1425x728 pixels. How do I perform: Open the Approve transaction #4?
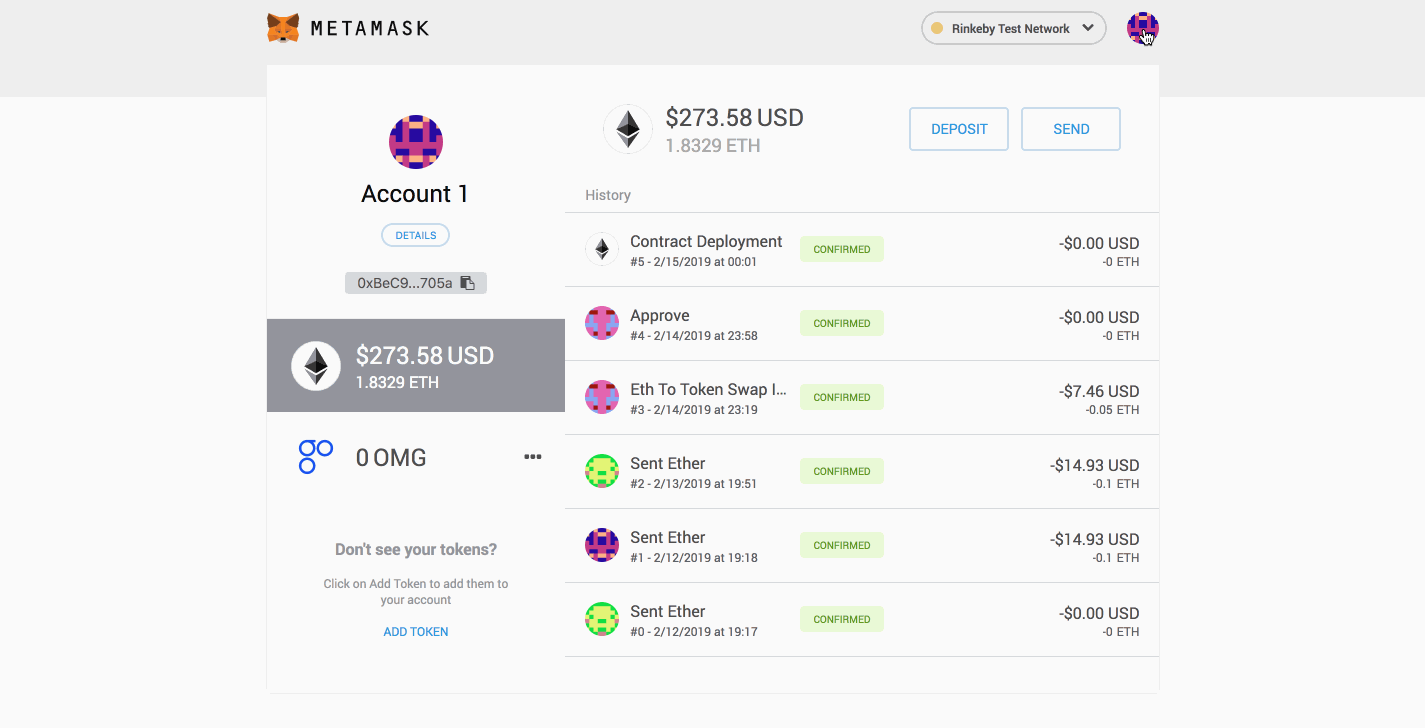[862, 324]
